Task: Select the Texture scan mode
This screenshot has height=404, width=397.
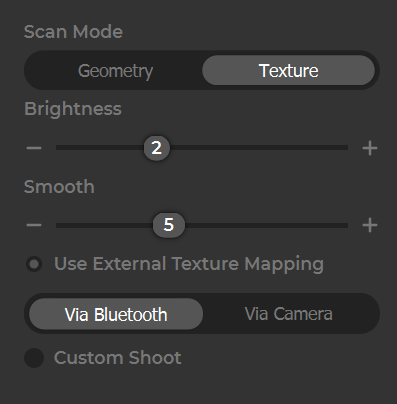Action: (x=289, y=70)
